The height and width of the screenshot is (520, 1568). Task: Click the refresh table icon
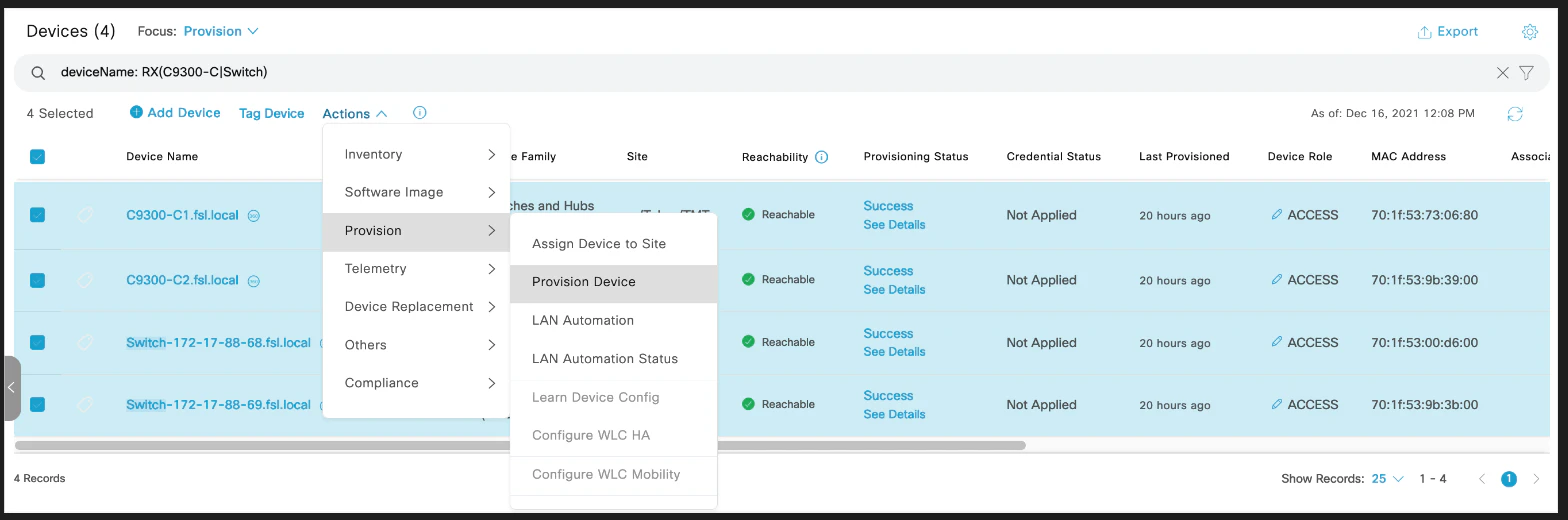[x=1515, y=114]
